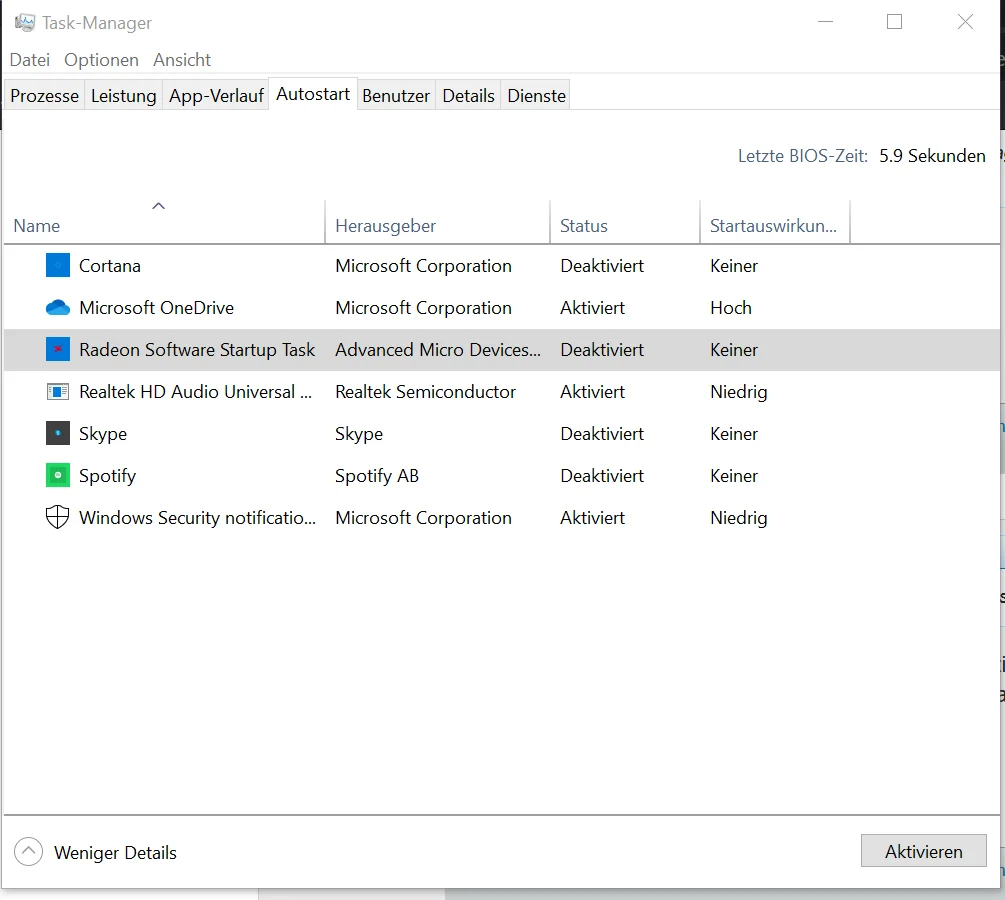
Task: Open the Ansicht menu
Action: 182,60
